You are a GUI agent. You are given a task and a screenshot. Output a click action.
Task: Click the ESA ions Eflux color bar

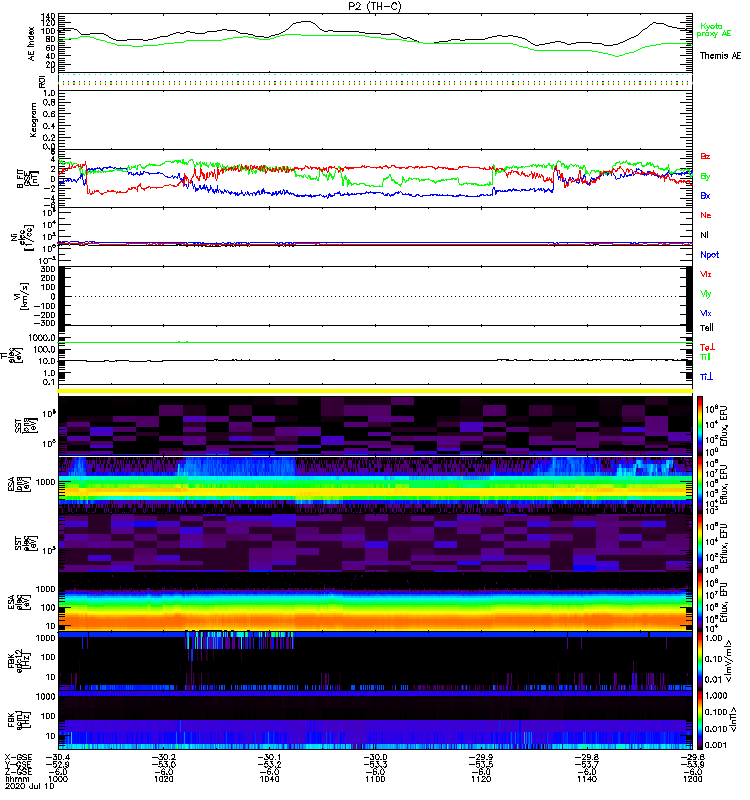(x=700, y=484)
